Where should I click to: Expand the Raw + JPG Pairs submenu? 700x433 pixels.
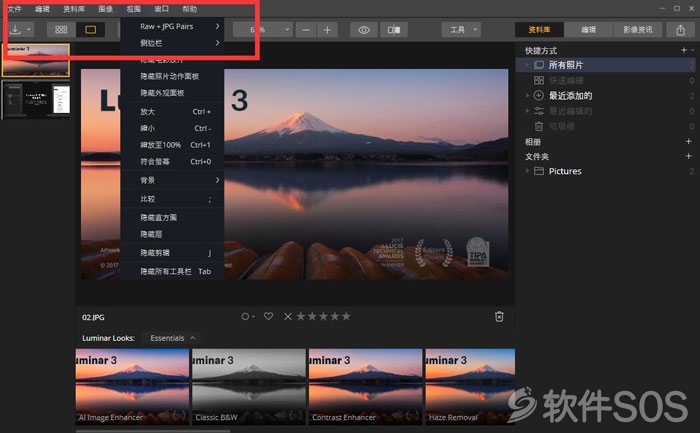pyautogui.click(x=172, y=26)
